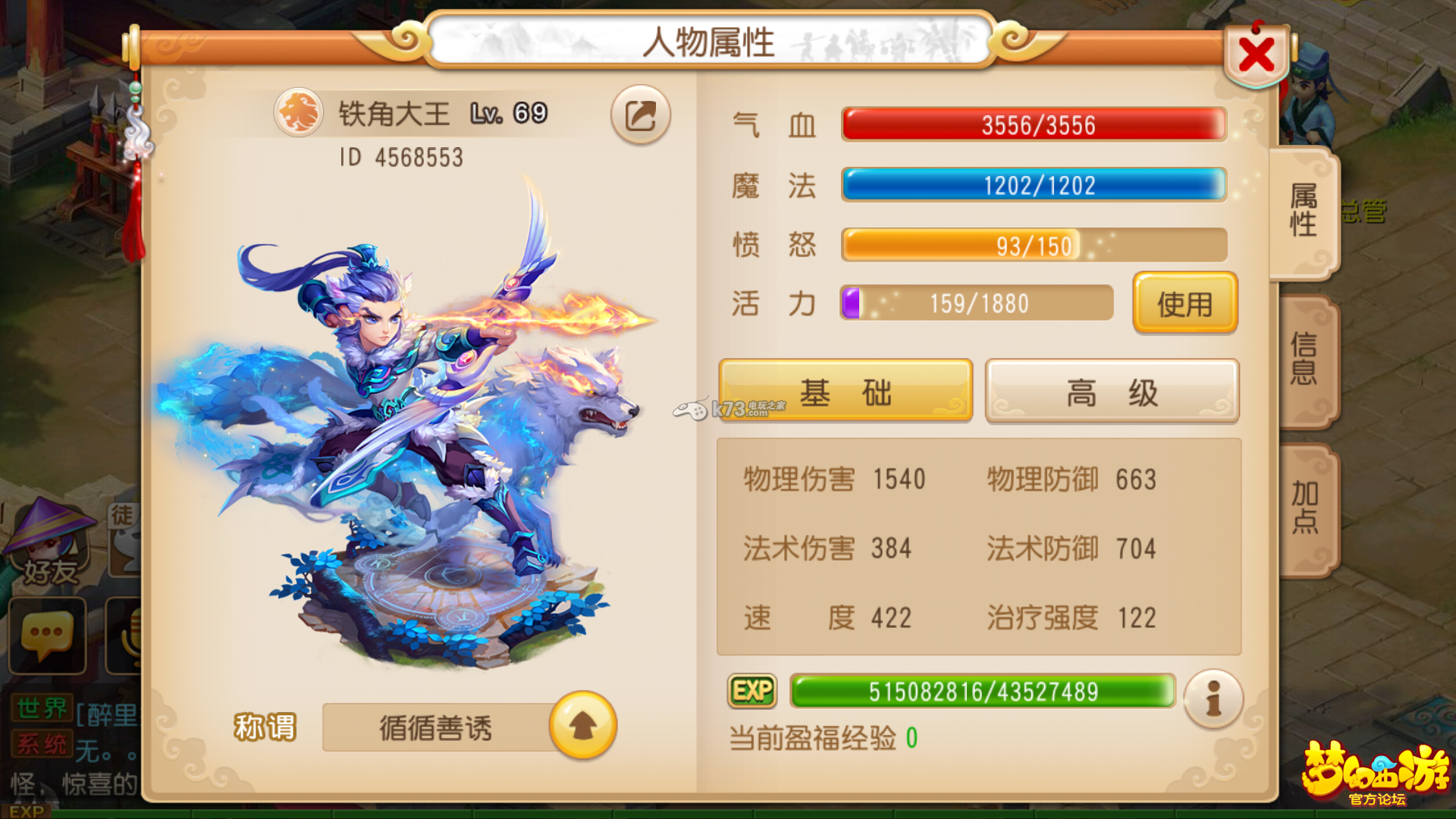Click the green EXP badge icon
The height and width of the screenshot is (819, 1456).
(x=752, y=691)
